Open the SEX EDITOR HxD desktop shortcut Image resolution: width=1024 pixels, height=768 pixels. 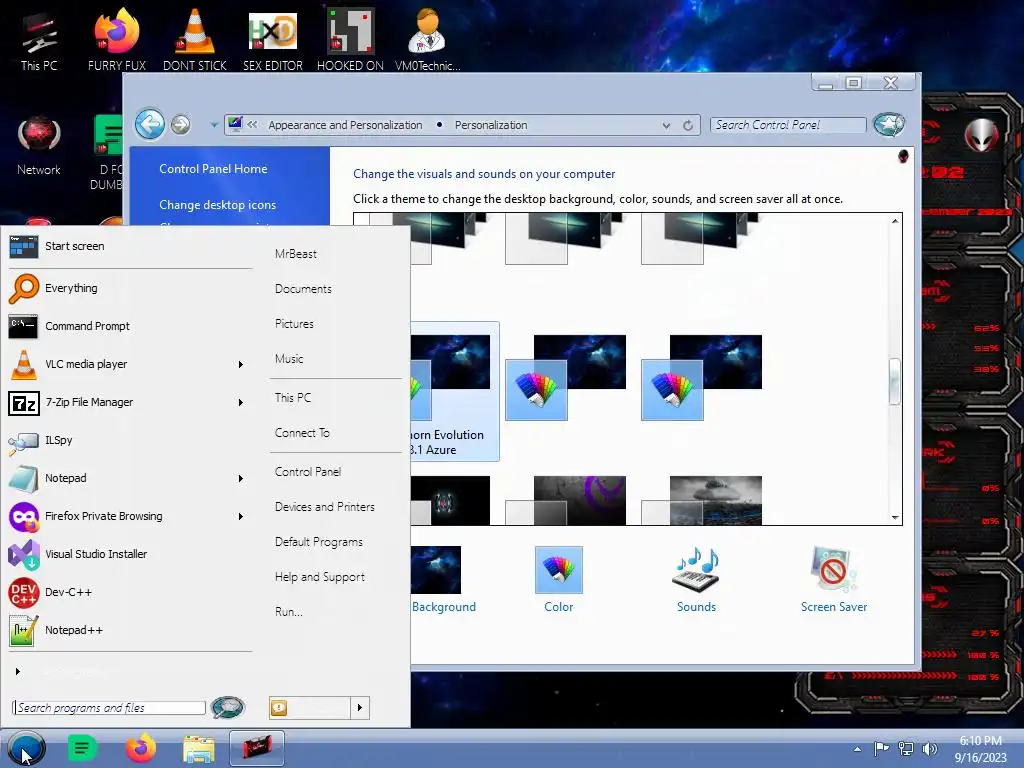273,39
